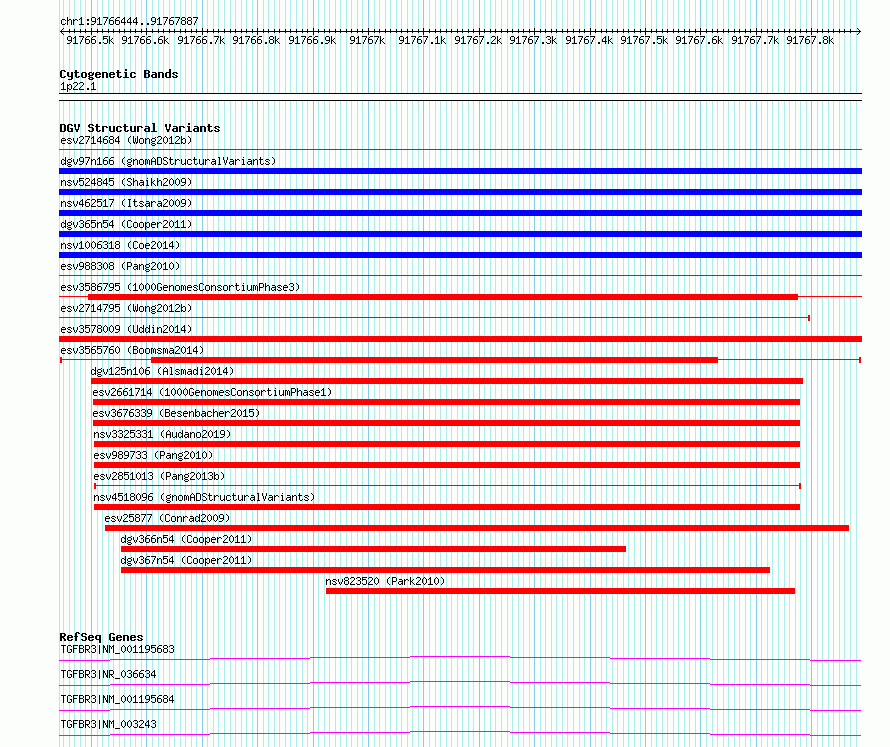Click esv3586795 1000GenomesConsortiumPhase3 label

180,287
